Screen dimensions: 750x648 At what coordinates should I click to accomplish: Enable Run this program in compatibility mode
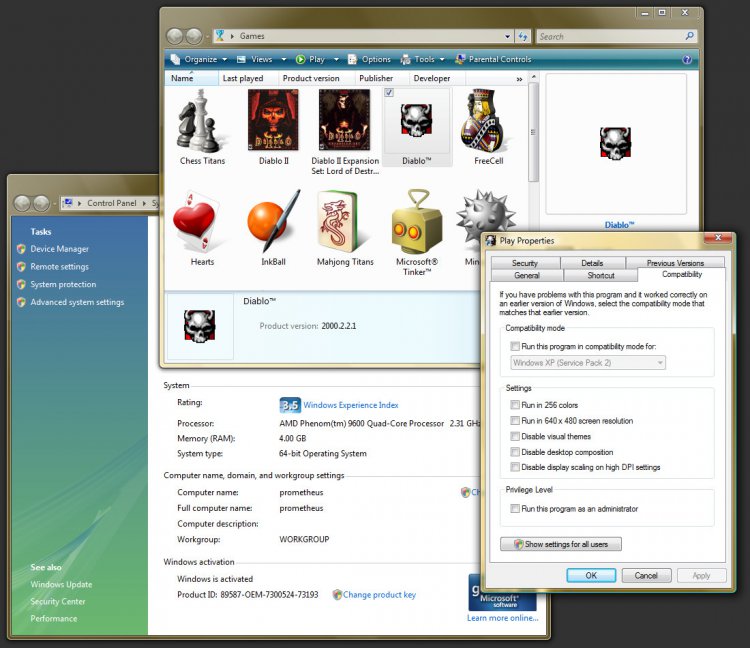[515, 346]
